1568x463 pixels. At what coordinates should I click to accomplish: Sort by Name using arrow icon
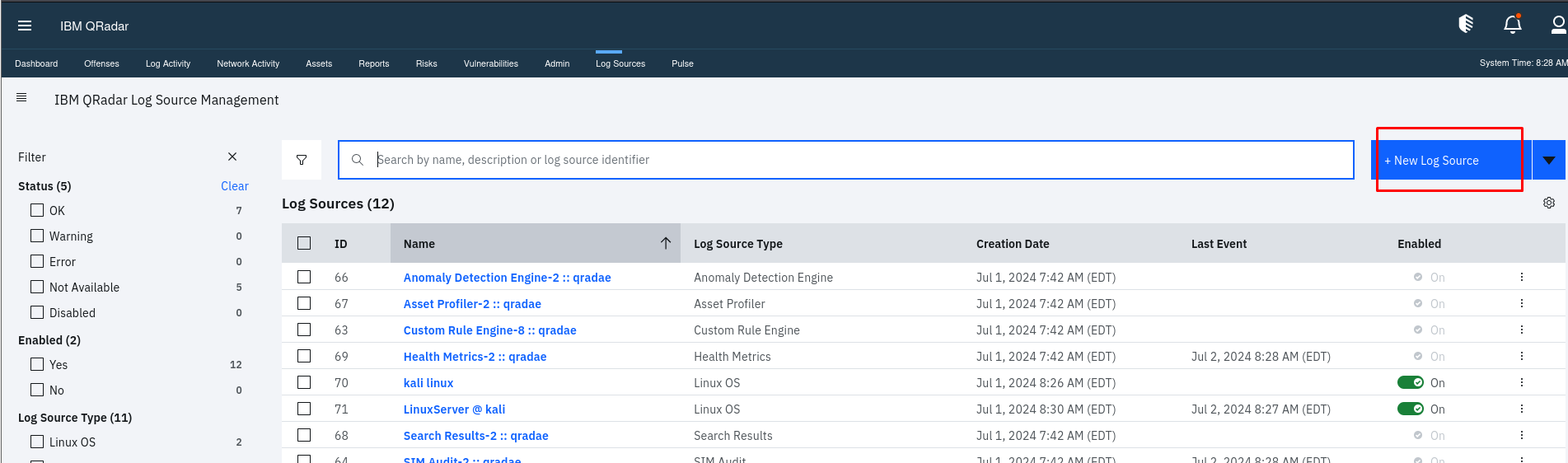666,243
